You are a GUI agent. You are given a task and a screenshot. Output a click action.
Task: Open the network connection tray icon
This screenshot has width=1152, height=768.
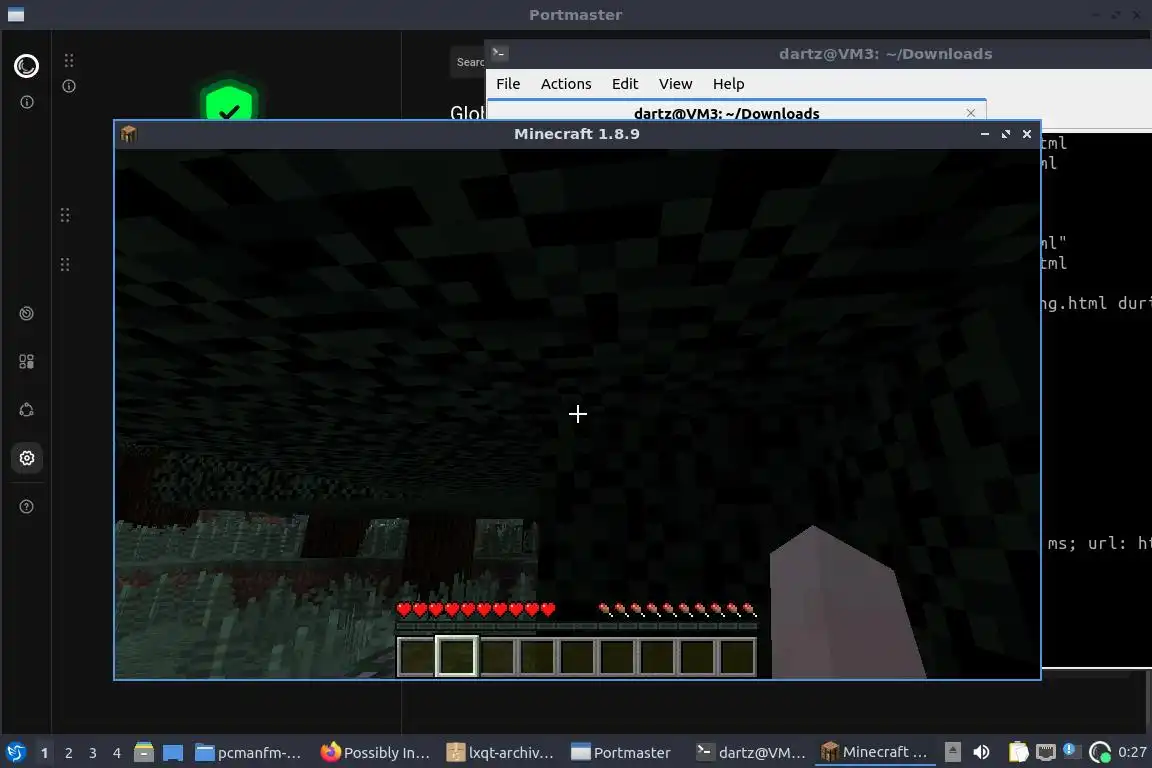click(1045, 753)
